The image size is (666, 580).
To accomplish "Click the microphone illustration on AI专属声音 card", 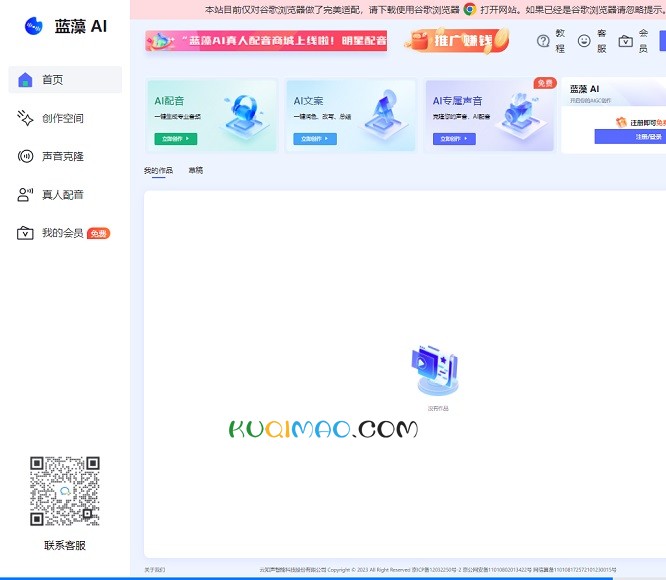I will point(521,114).
